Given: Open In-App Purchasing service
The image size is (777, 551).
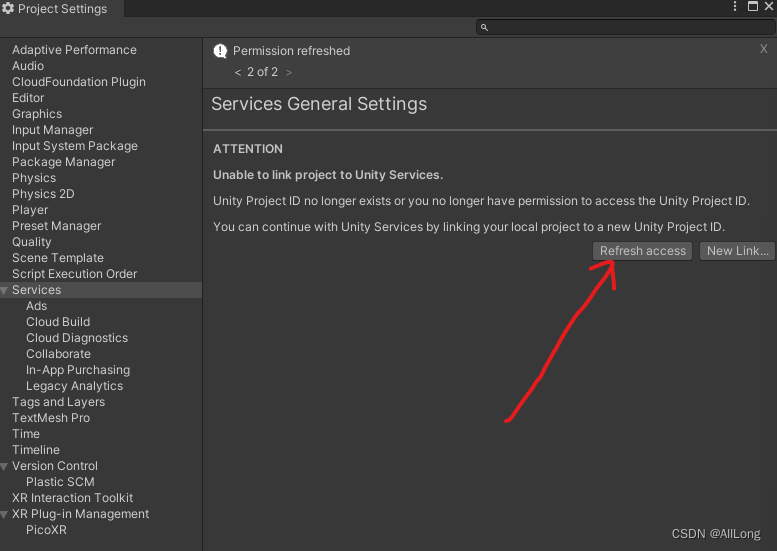Looking at the screenshot, I should (78, 370).
